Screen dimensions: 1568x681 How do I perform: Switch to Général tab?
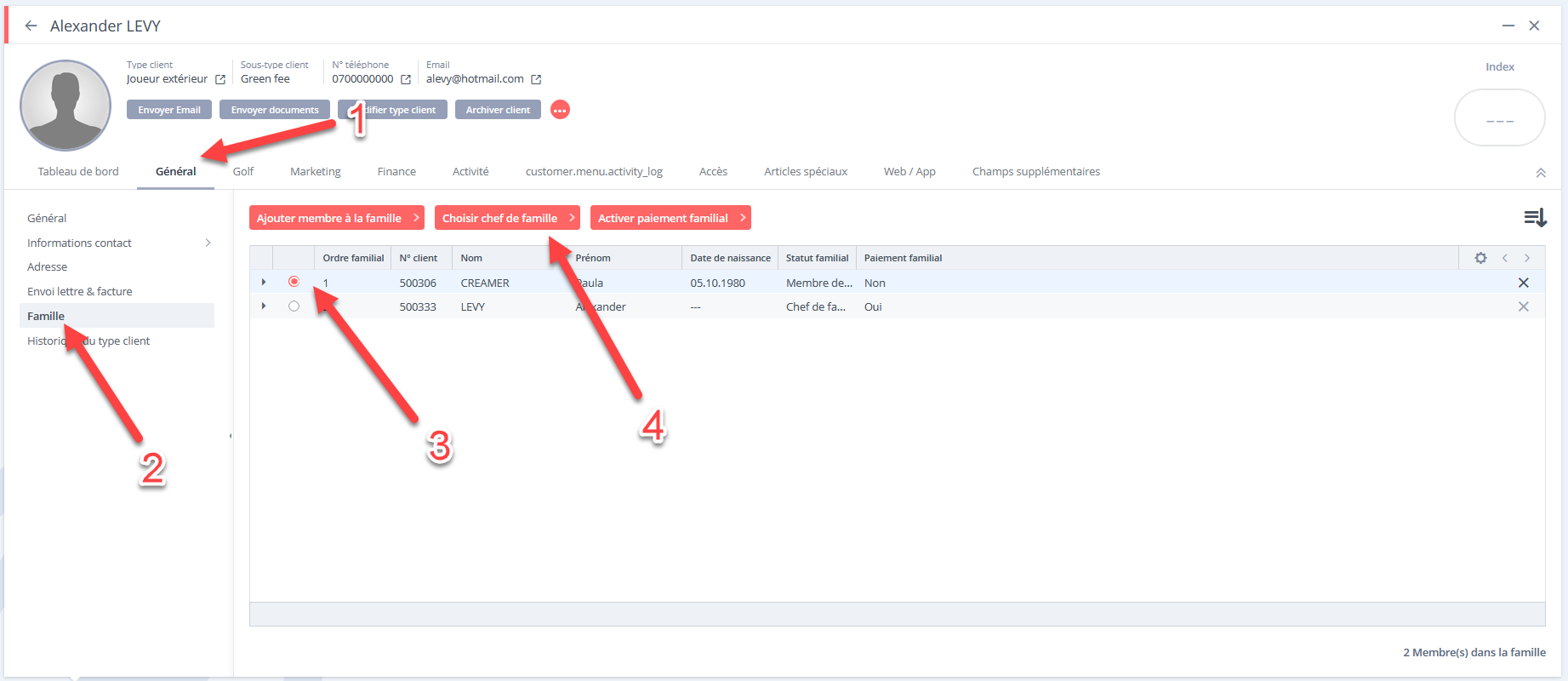point(176,171)
